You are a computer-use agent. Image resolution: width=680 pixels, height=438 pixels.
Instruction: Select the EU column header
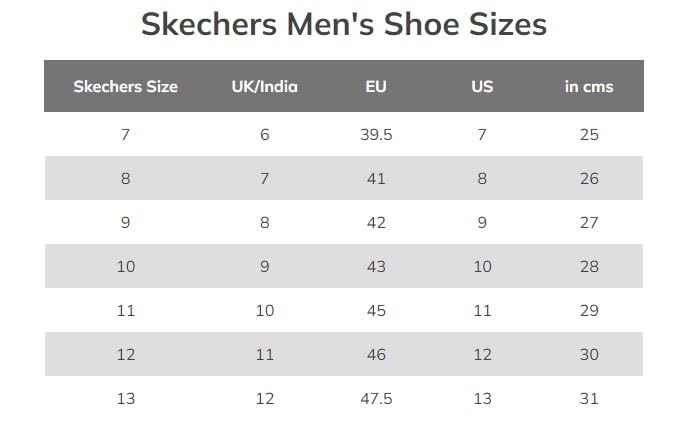376,86
